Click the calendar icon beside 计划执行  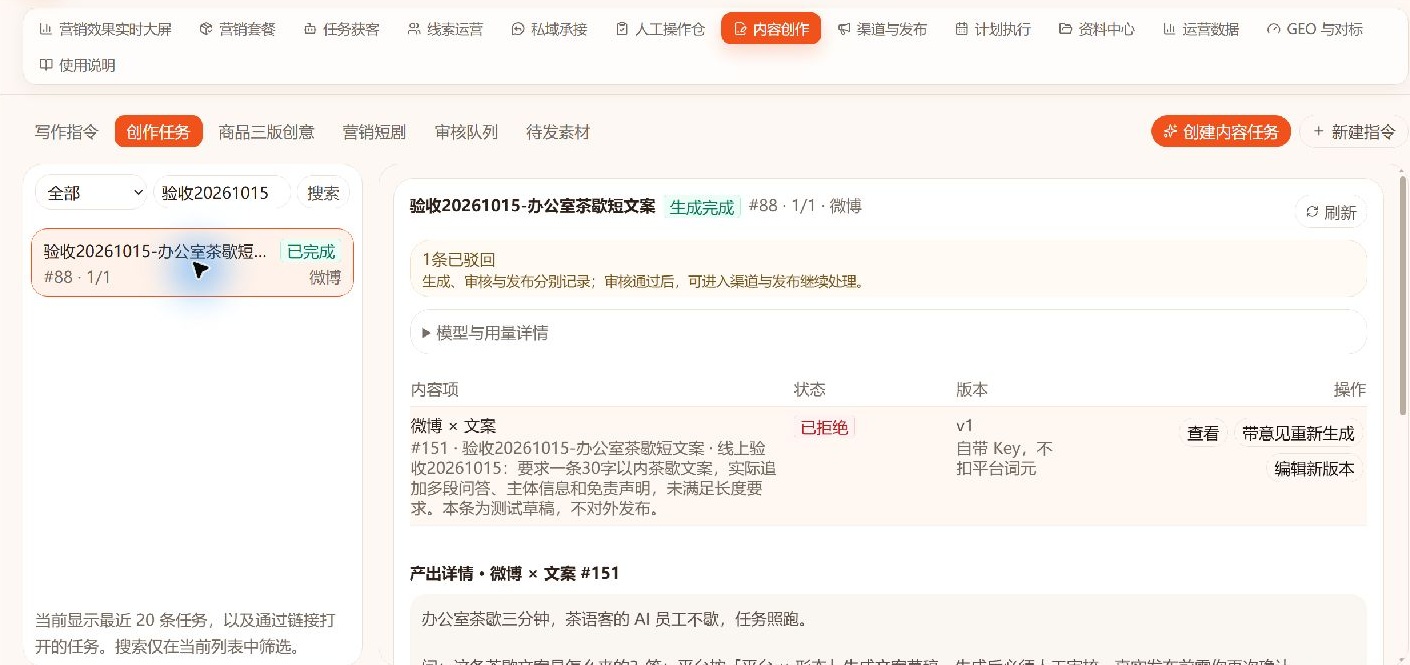pyautogui.click(x=962, y=29)
